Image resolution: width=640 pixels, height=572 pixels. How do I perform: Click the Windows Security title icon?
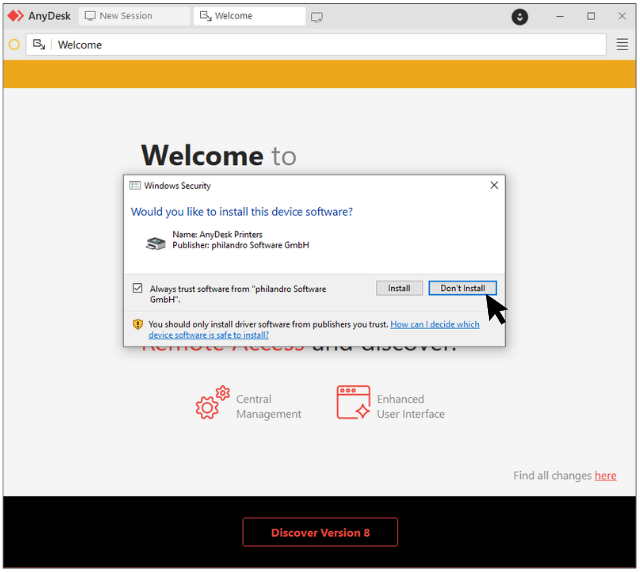coord(135,186)
